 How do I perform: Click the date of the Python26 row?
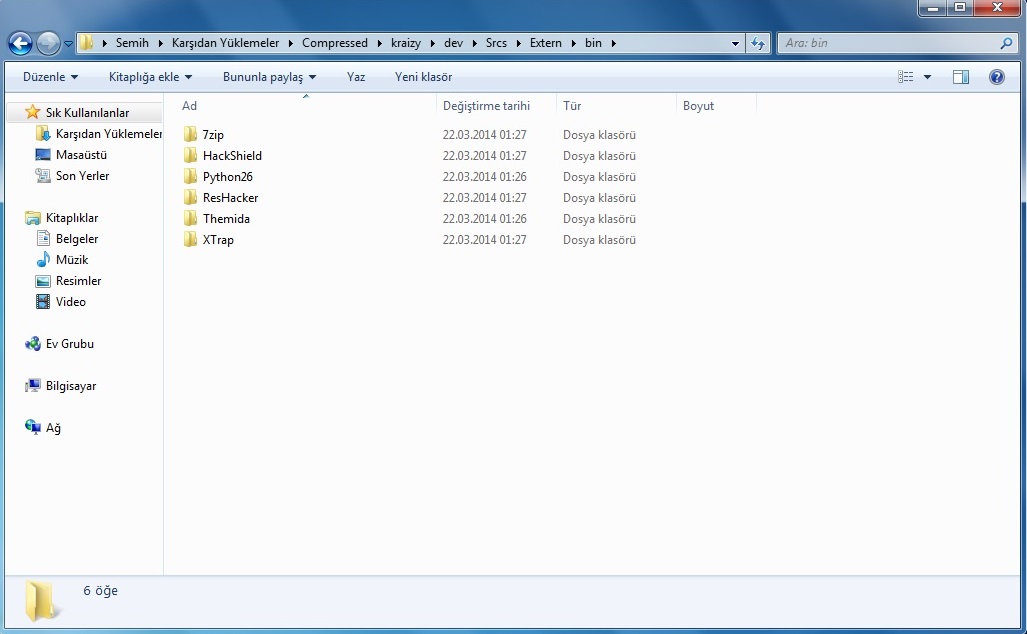point(484,177)
